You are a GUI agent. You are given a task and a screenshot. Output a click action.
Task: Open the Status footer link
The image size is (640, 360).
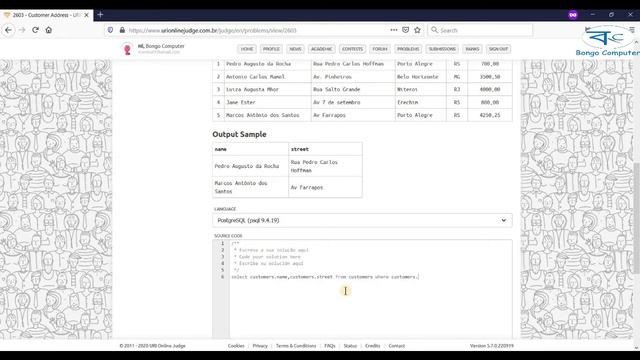tap(350, 346)
